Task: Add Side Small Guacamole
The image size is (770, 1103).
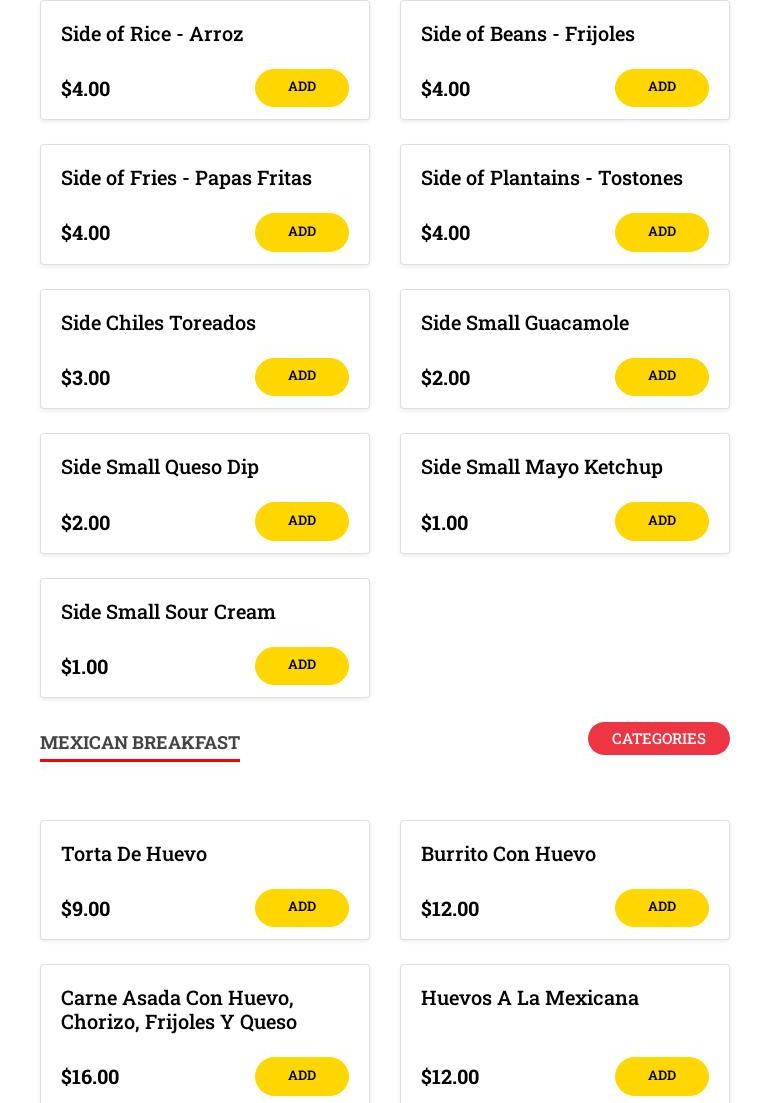Action: [x=662, y=376]
